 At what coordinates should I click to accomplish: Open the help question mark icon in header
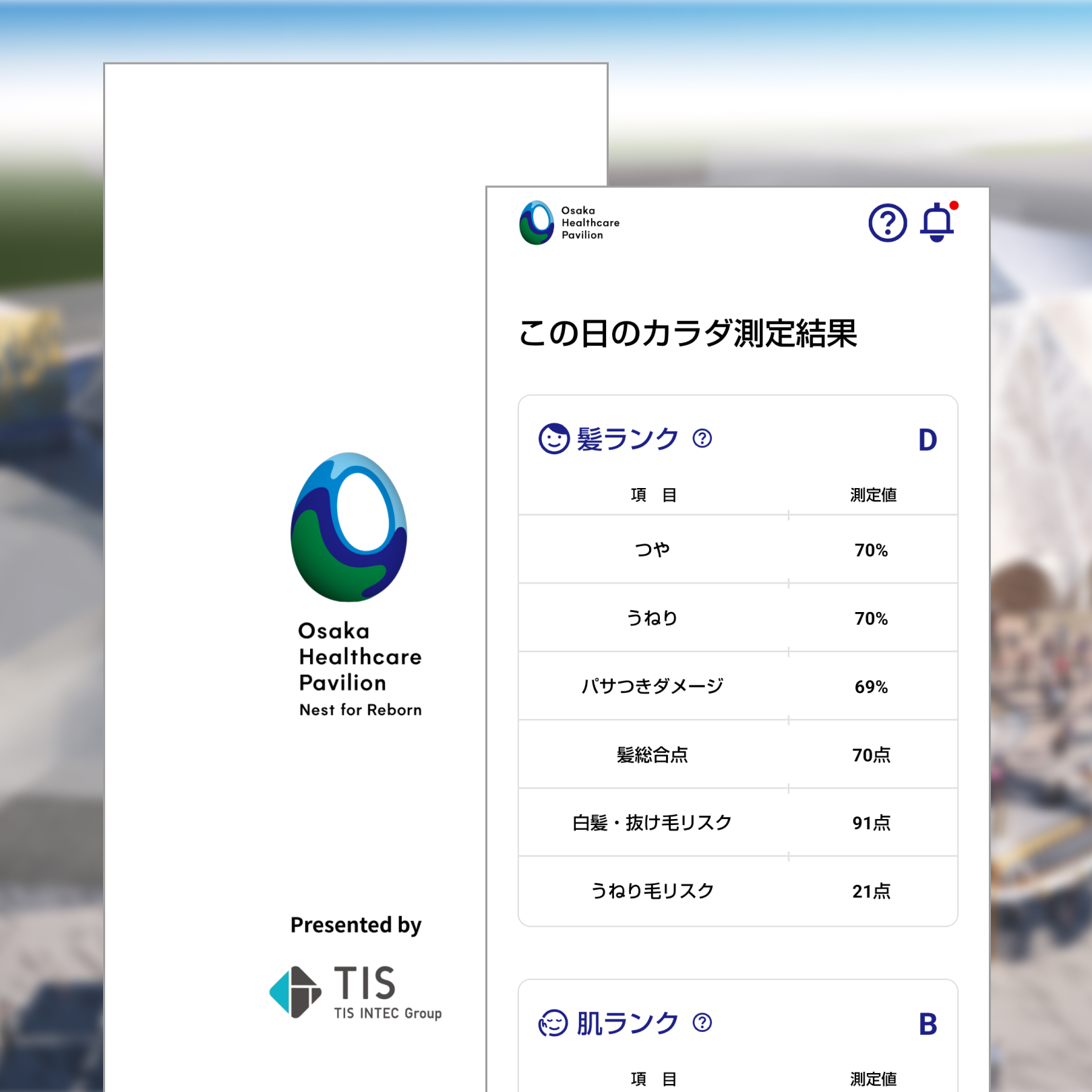pos(887,223)
